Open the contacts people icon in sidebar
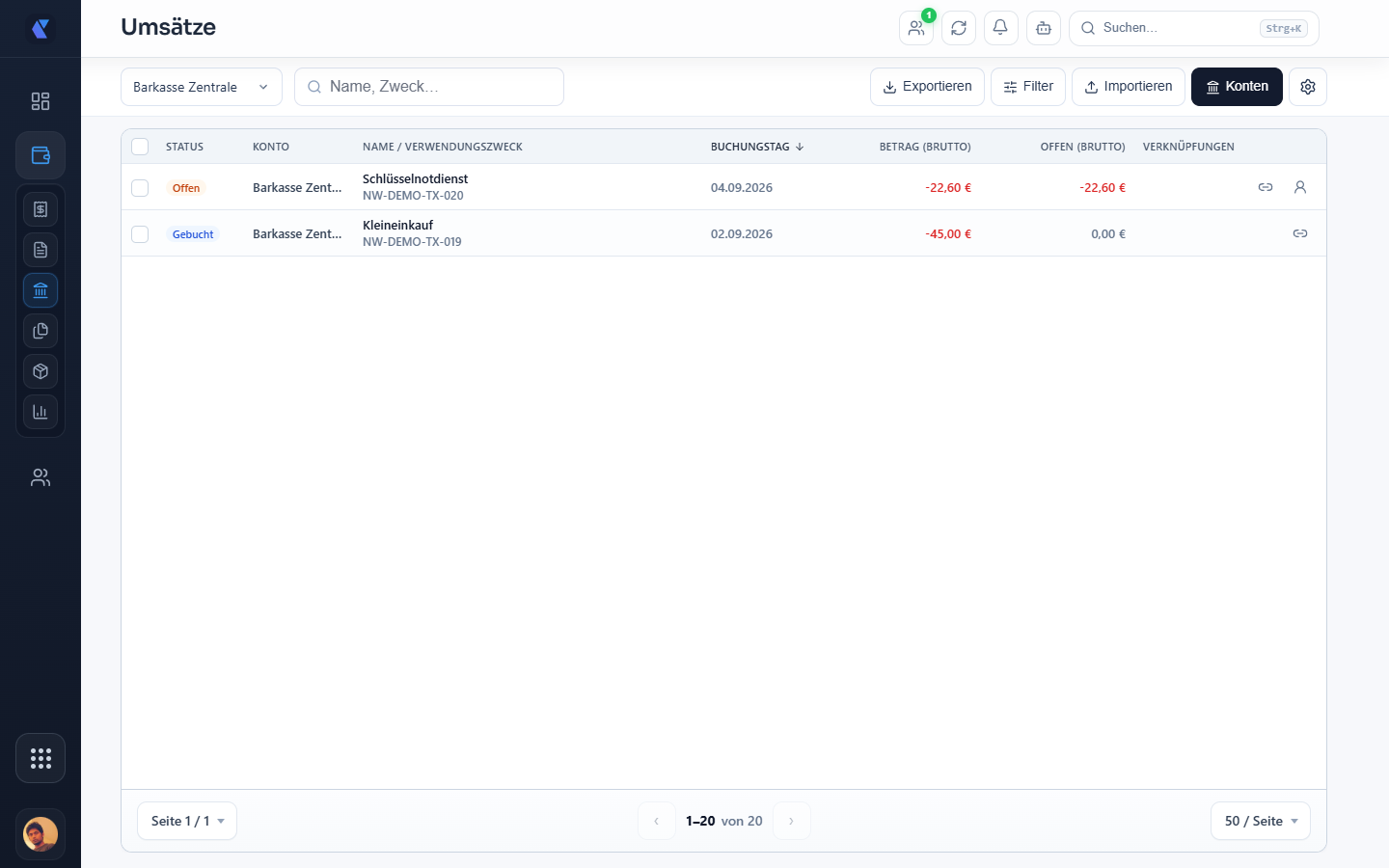 point(41,477)
